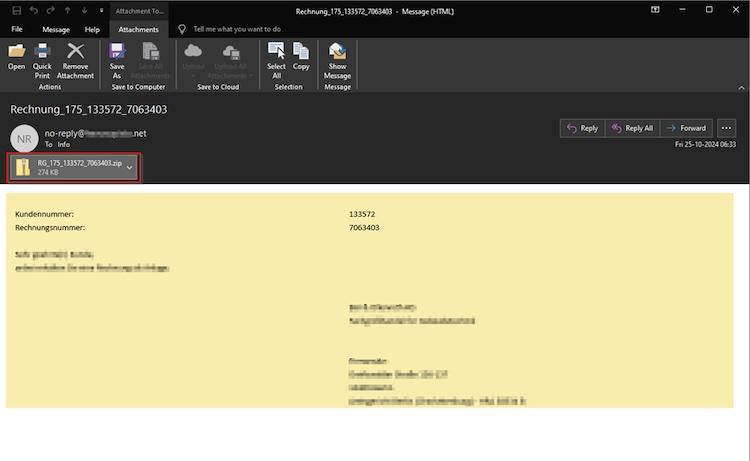750x461 pixels.
Task: Click the Rechnungsnummer: label
Action: point(50,228)
